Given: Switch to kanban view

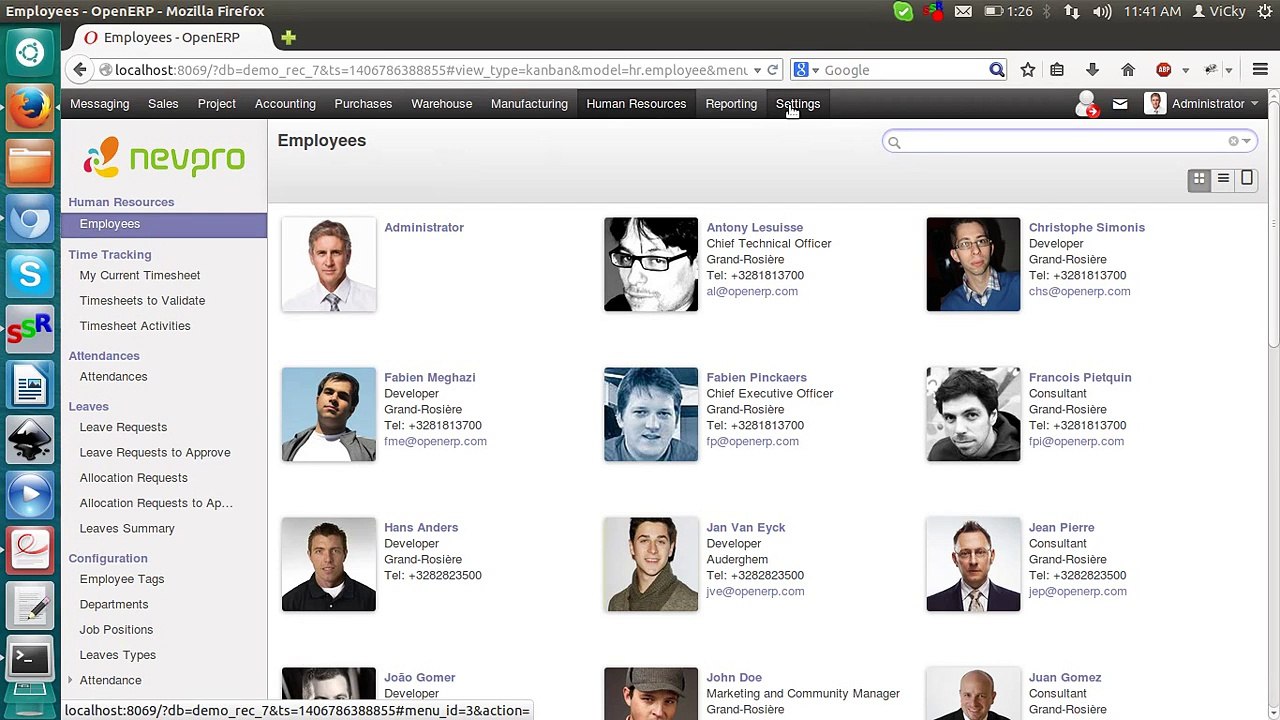Looking at the screenshot, I should (x=1199, y=179).
